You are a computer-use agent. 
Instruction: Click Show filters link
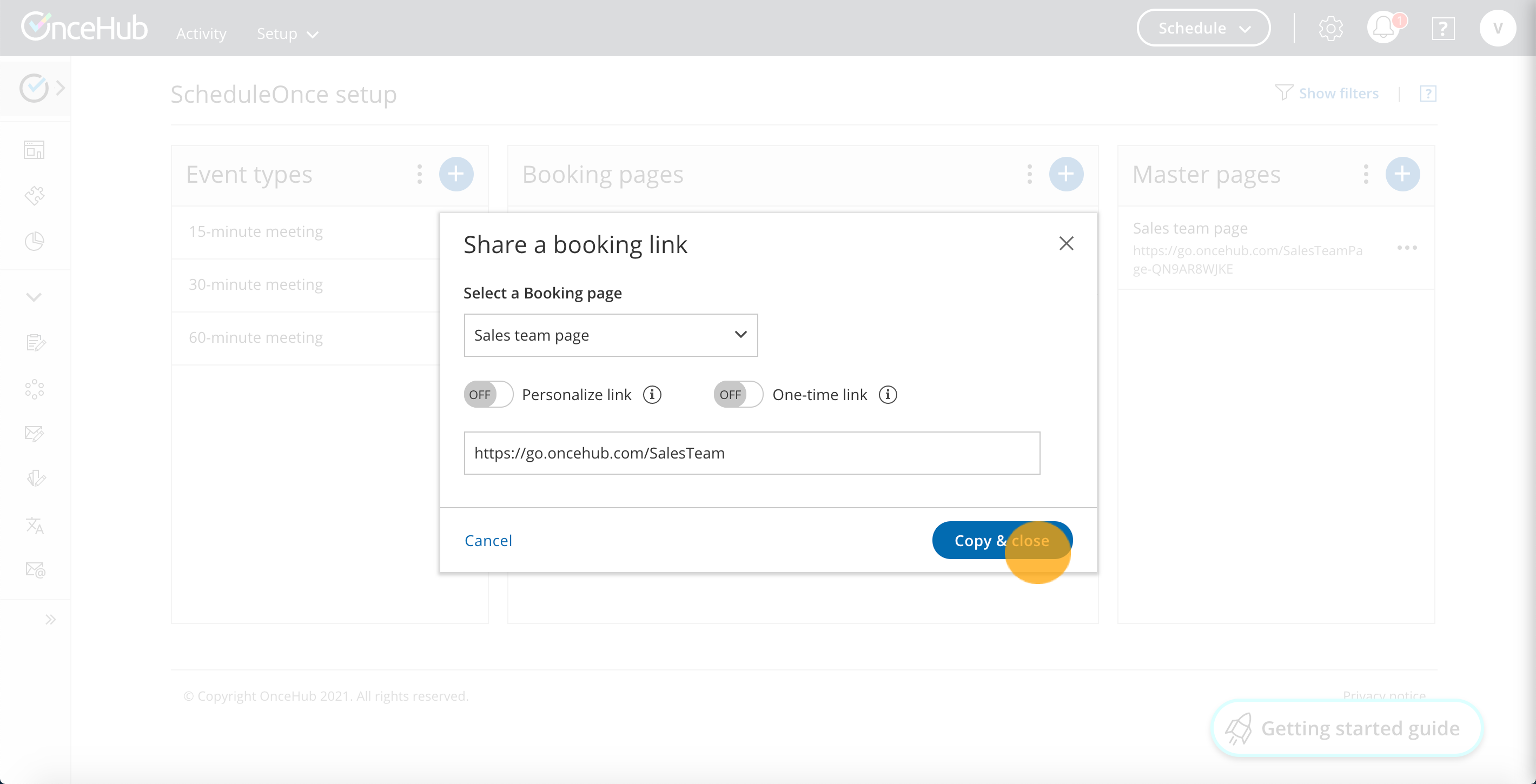coord(1339,94)
